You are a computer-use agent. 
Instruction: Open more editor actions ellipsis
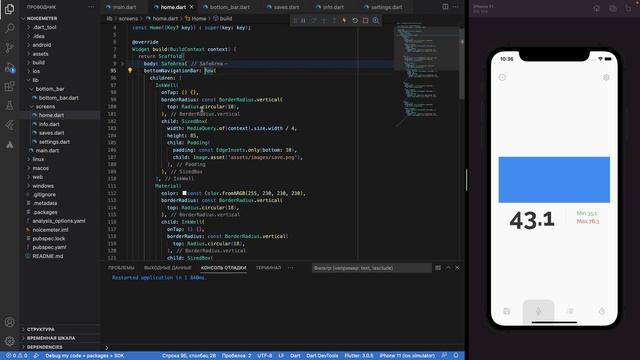point(456,7)
